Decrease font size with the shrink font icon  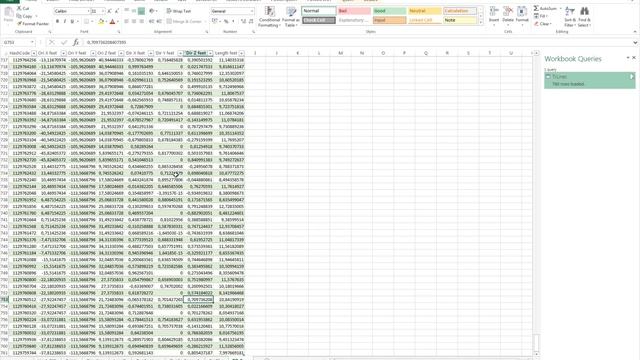116,11
